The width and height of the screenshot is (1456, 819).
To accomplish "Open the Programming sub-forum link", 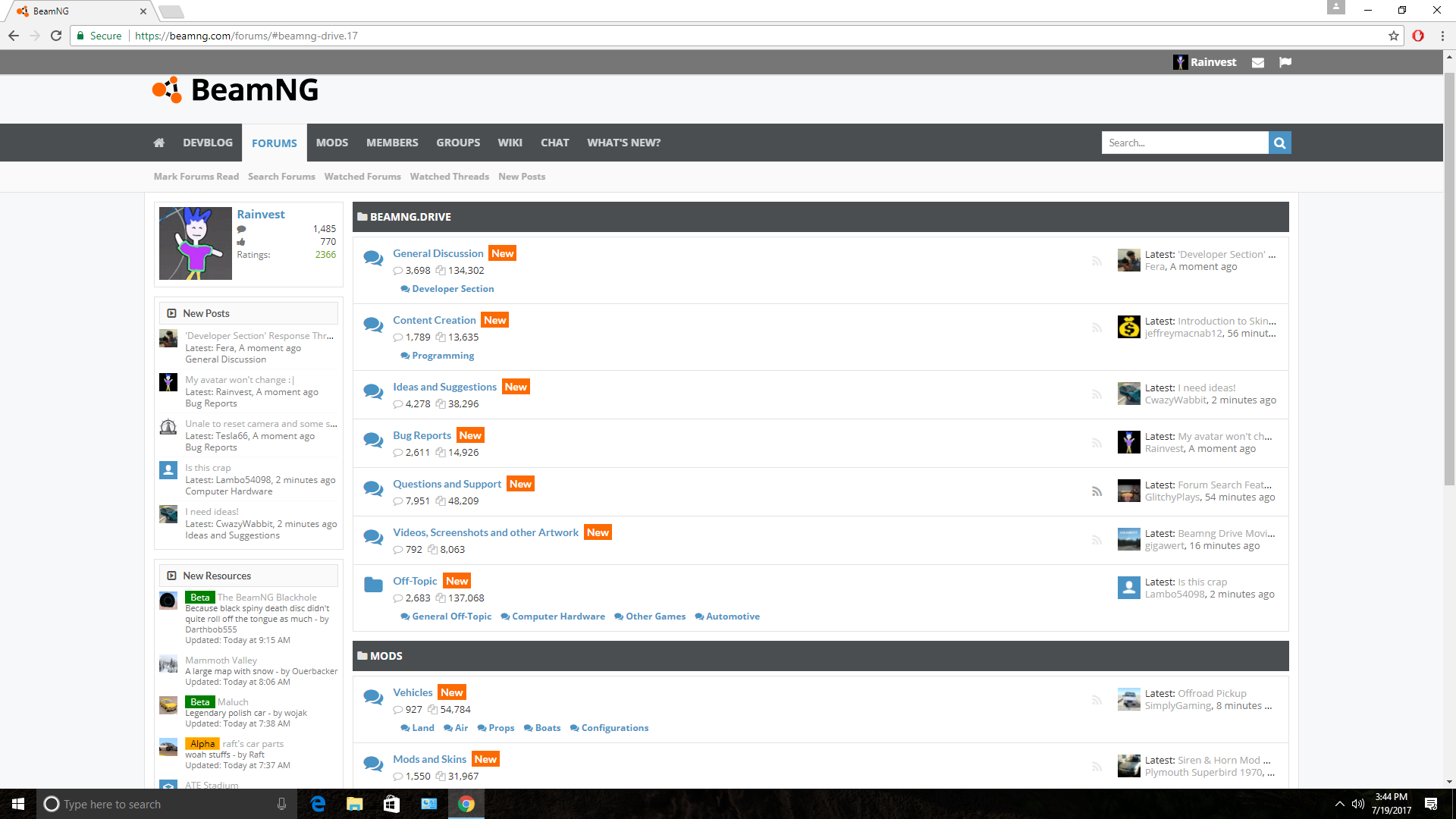I will (x=443, y=356).
